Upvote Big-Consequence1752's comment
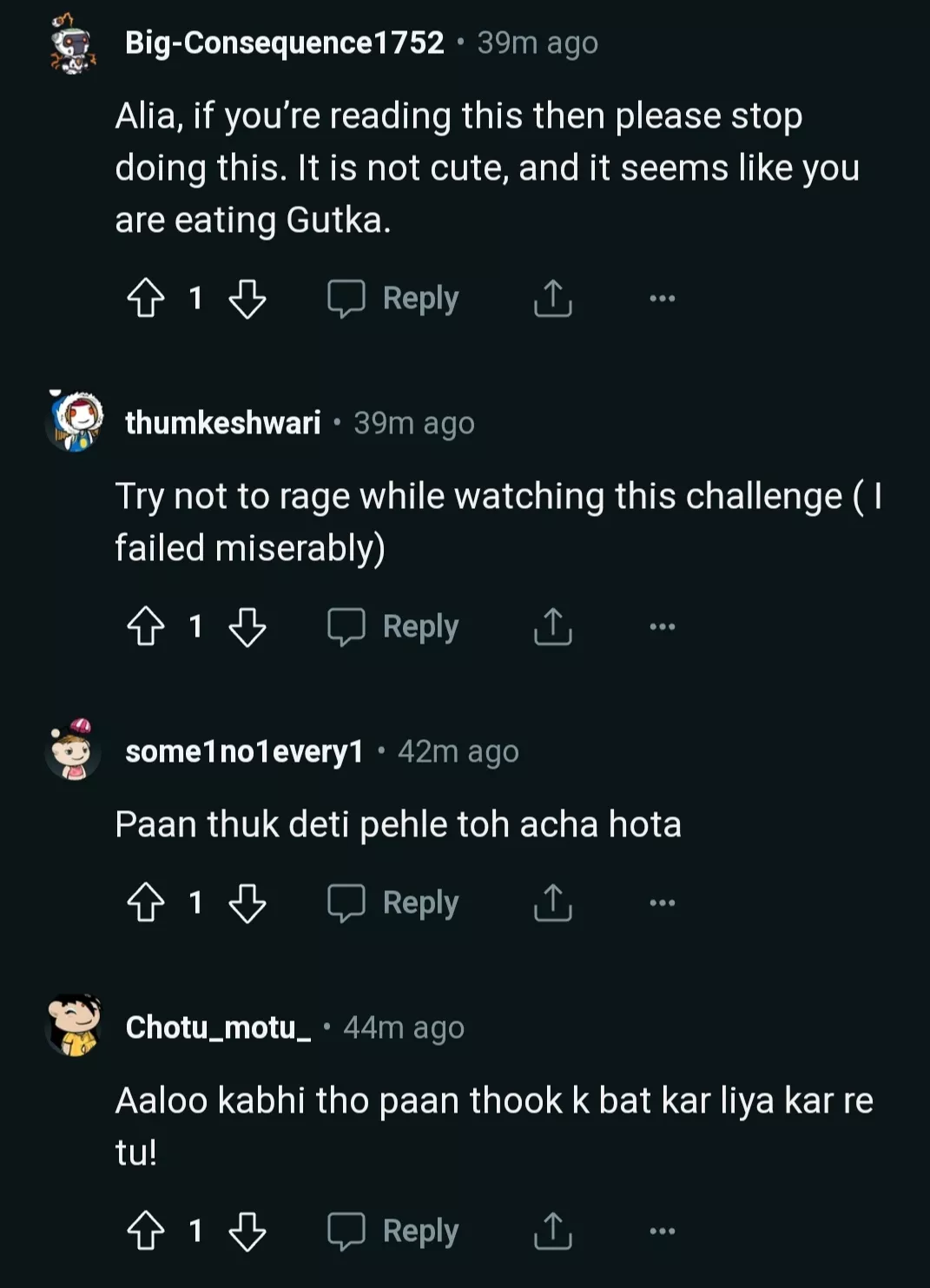Image resolution: width=930 pixels, height=1288 pixels. point(146,298)
